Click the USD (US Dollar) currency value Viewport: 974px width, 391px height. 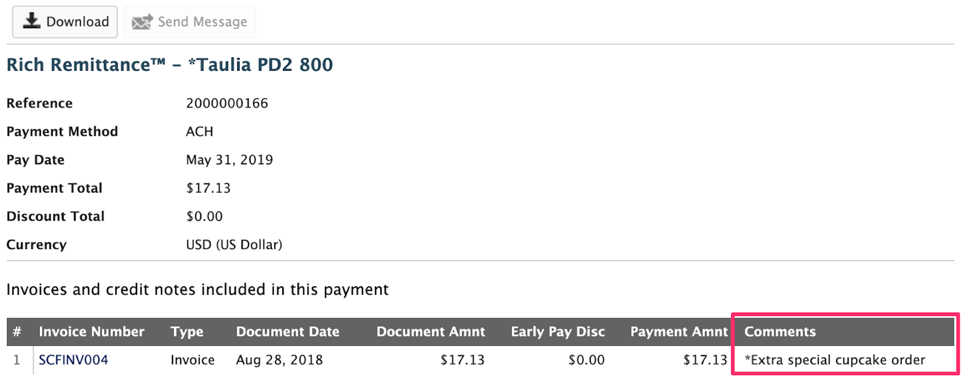(x=234, y=245)
